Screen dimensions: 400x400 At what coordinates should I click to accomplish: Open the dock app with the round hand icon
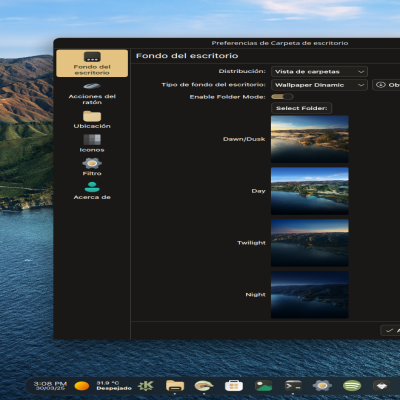(x=204, y=386)
